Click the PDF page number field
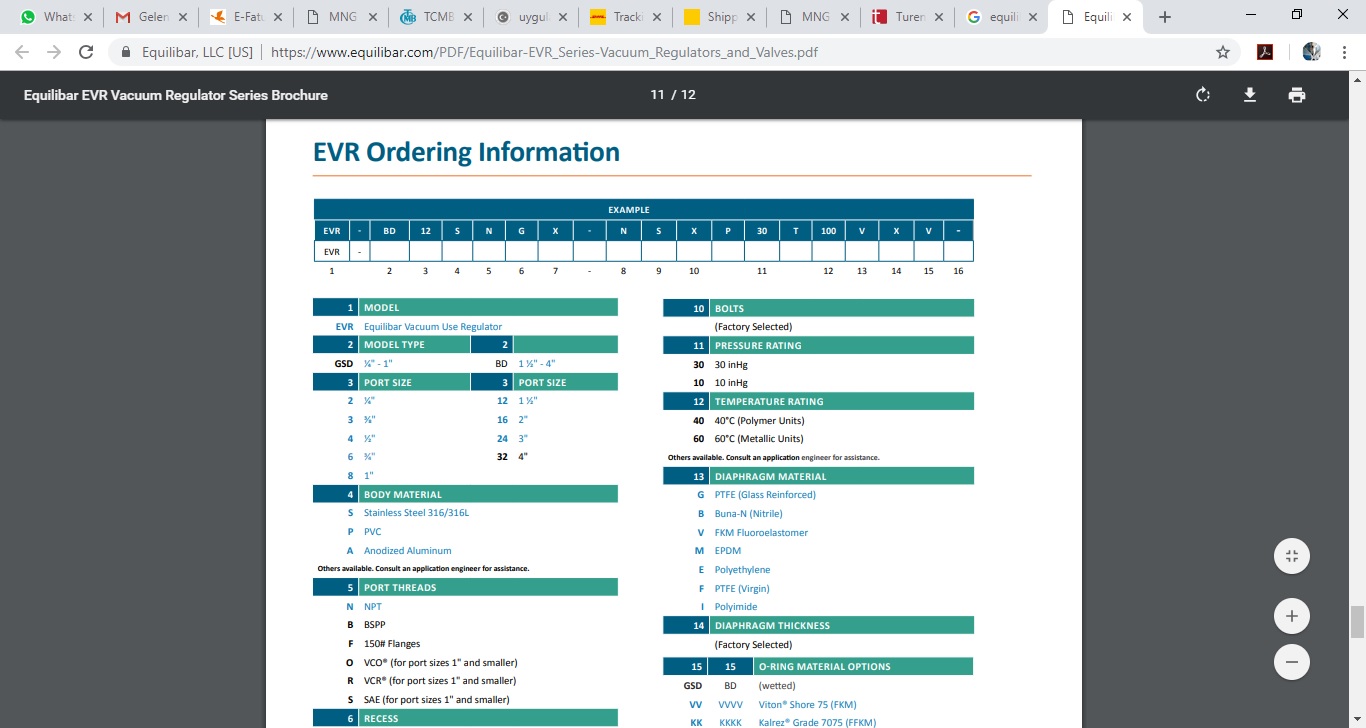Viewport: 1366px width, 728px height. click(656, 95)
